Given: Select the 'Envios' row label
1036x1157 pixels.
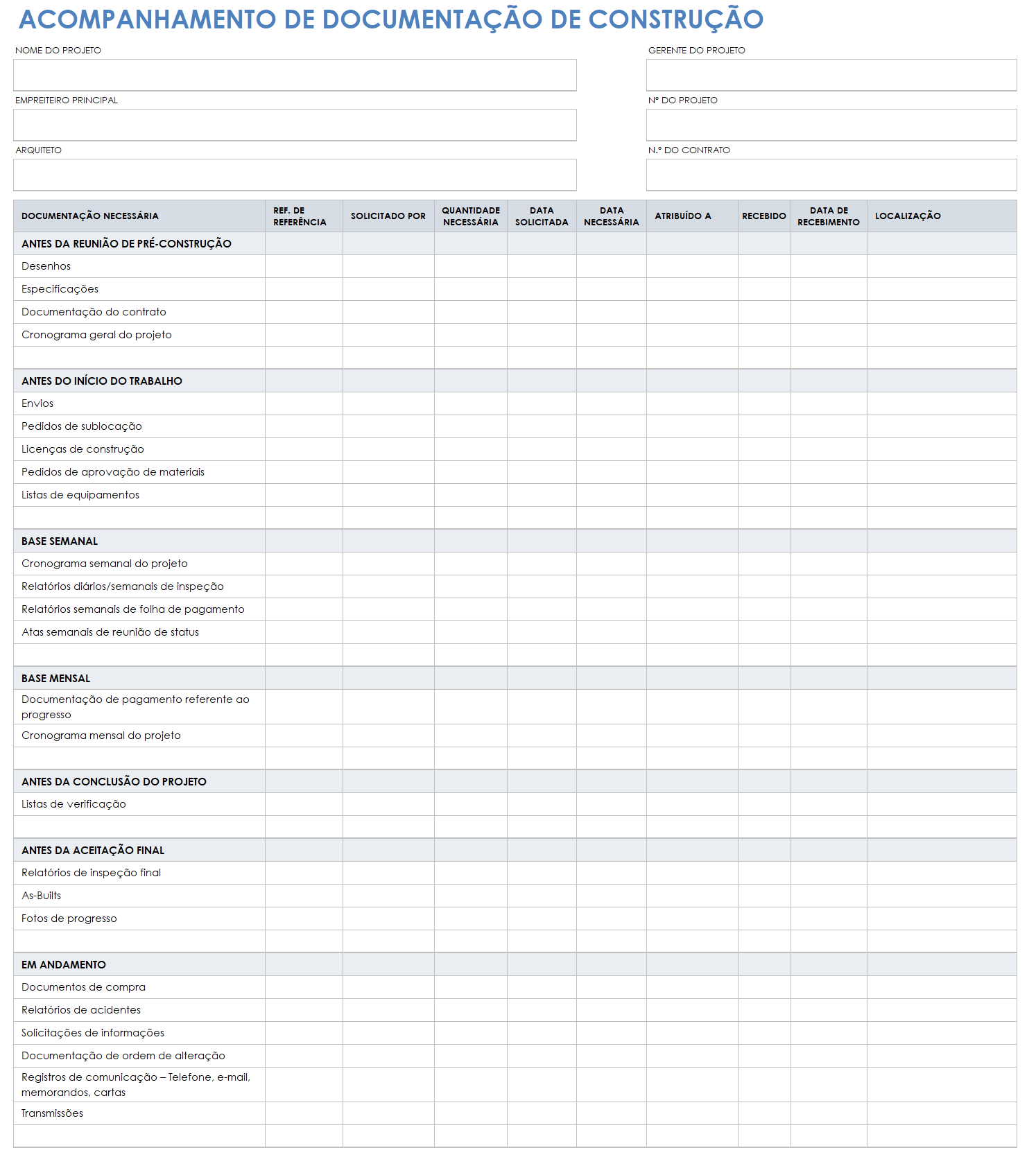Looking at the screenshot, I should pyautogui.click(x=37, y=403).
